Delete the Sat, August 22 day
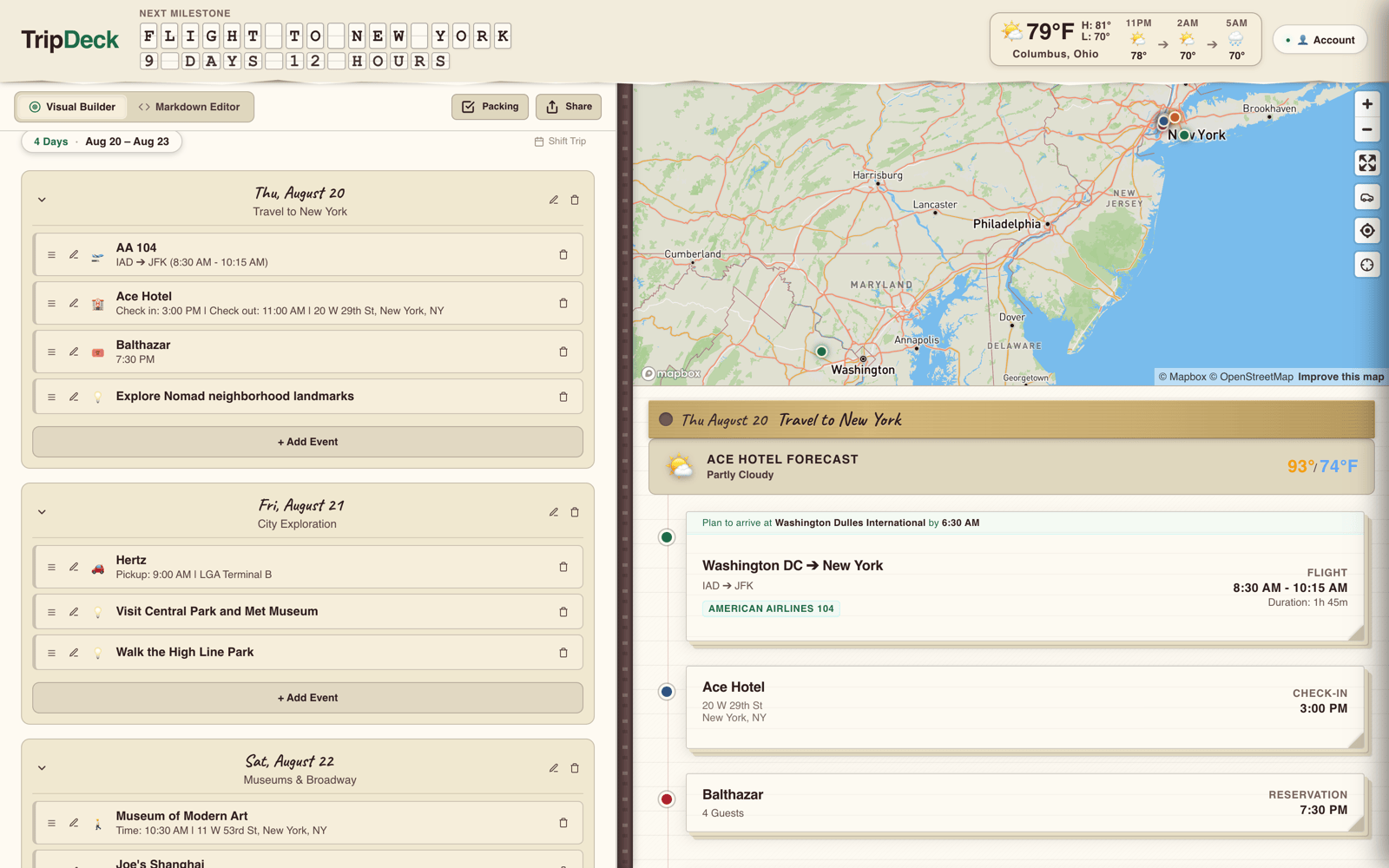Screen dimensions: 1389x868 point(575,768)
